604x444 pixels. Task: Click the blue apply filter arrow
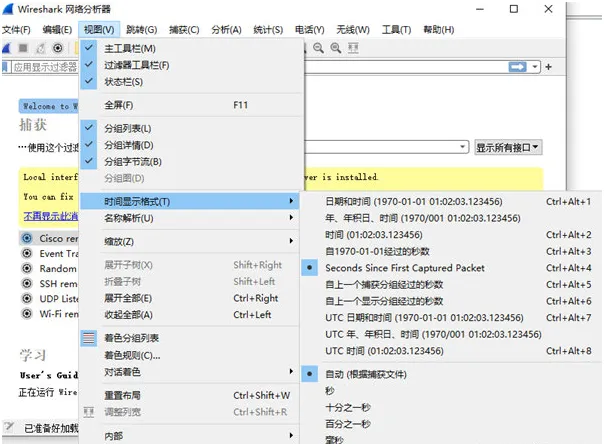(517, 67)
